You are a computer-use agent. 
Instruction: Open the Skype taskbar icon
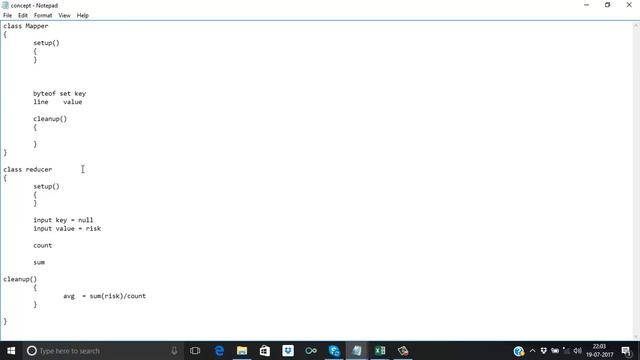[x=334, y=351]
